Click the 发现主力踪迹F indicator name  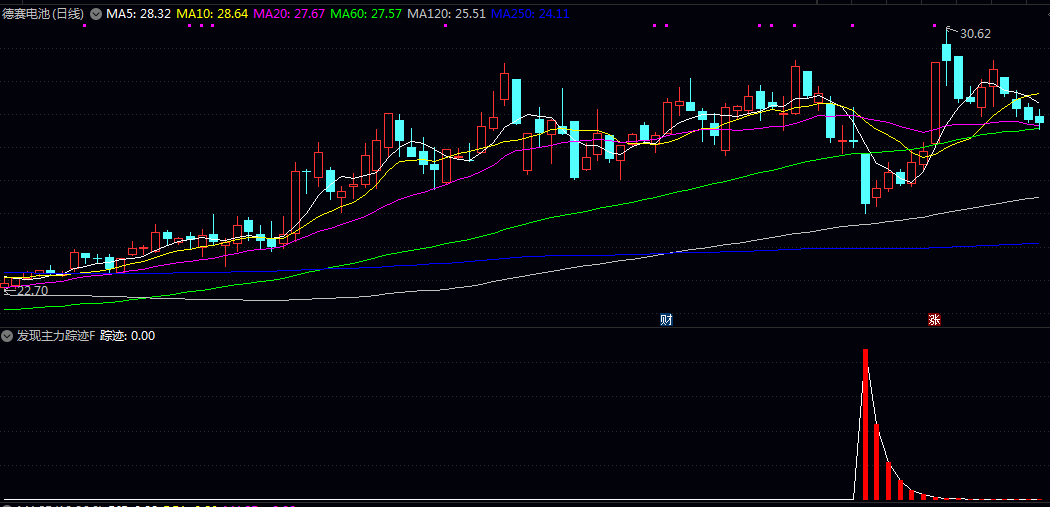[56, 336]
